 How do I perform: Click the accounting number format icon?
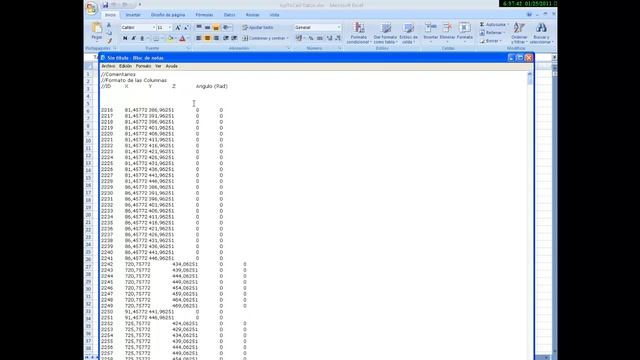[300, 38]
